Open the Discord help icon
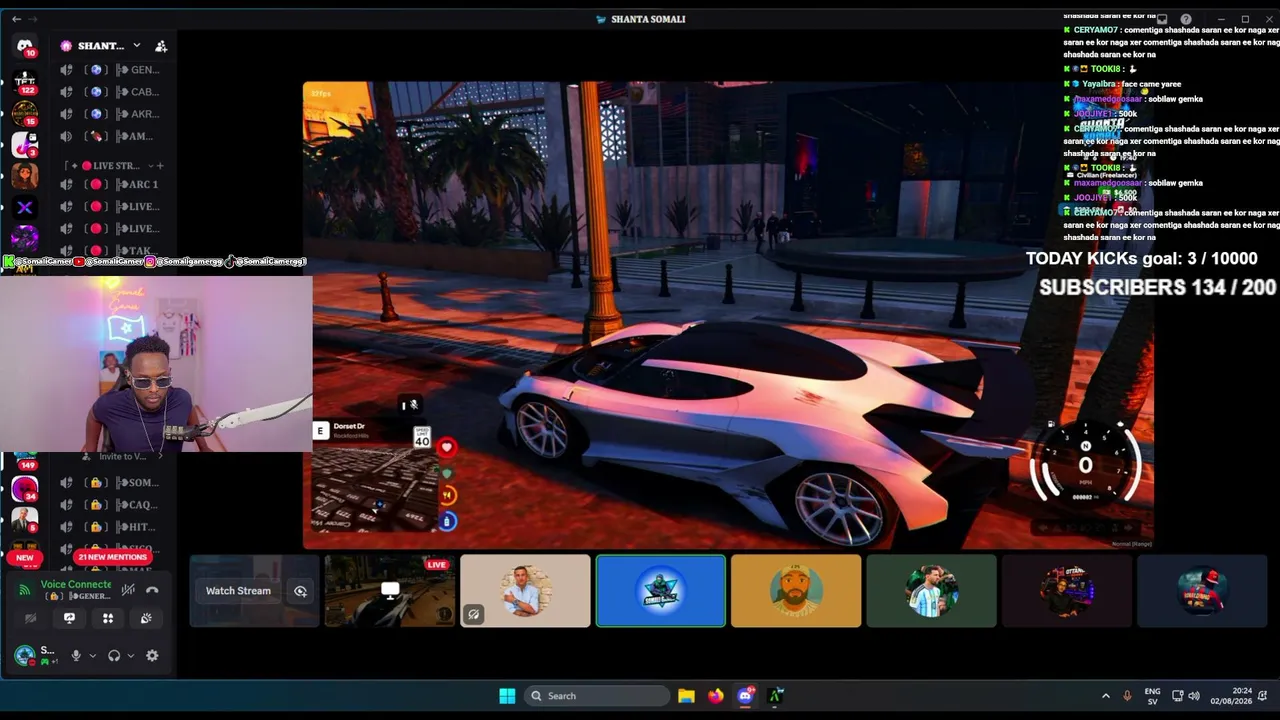The image size is (1280, 720). click(x=1186, y=19)
